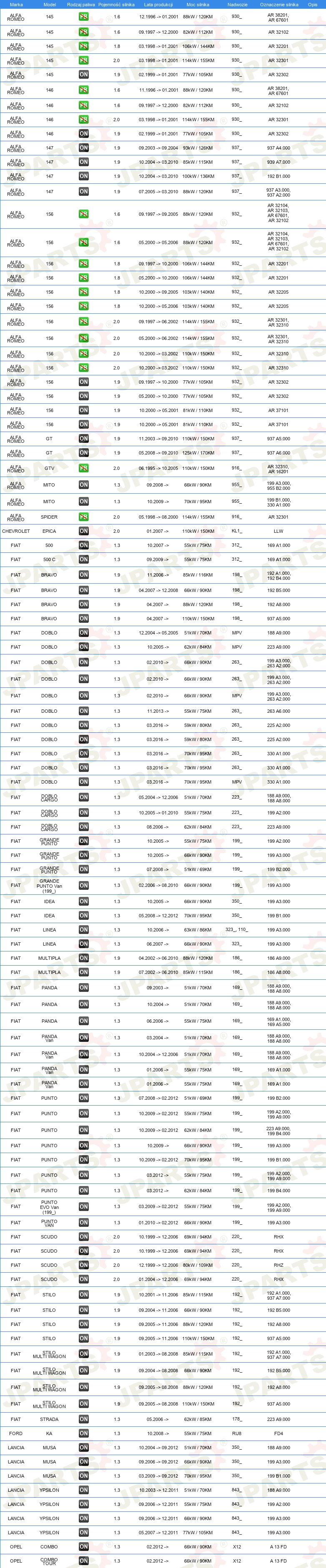
Task: Select the engine code 192 B1.000
Action: [x=278, y=177]
